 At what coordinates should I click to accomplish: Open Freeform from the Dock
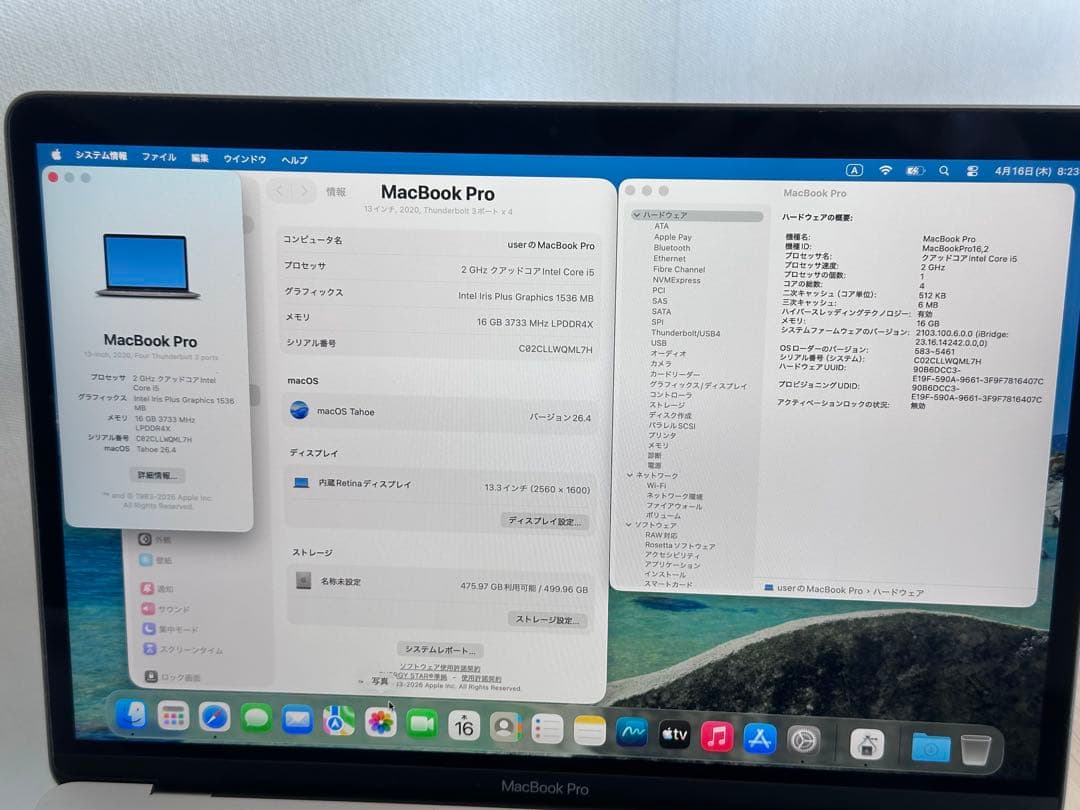pyautogui.click(x=632, y=733)
